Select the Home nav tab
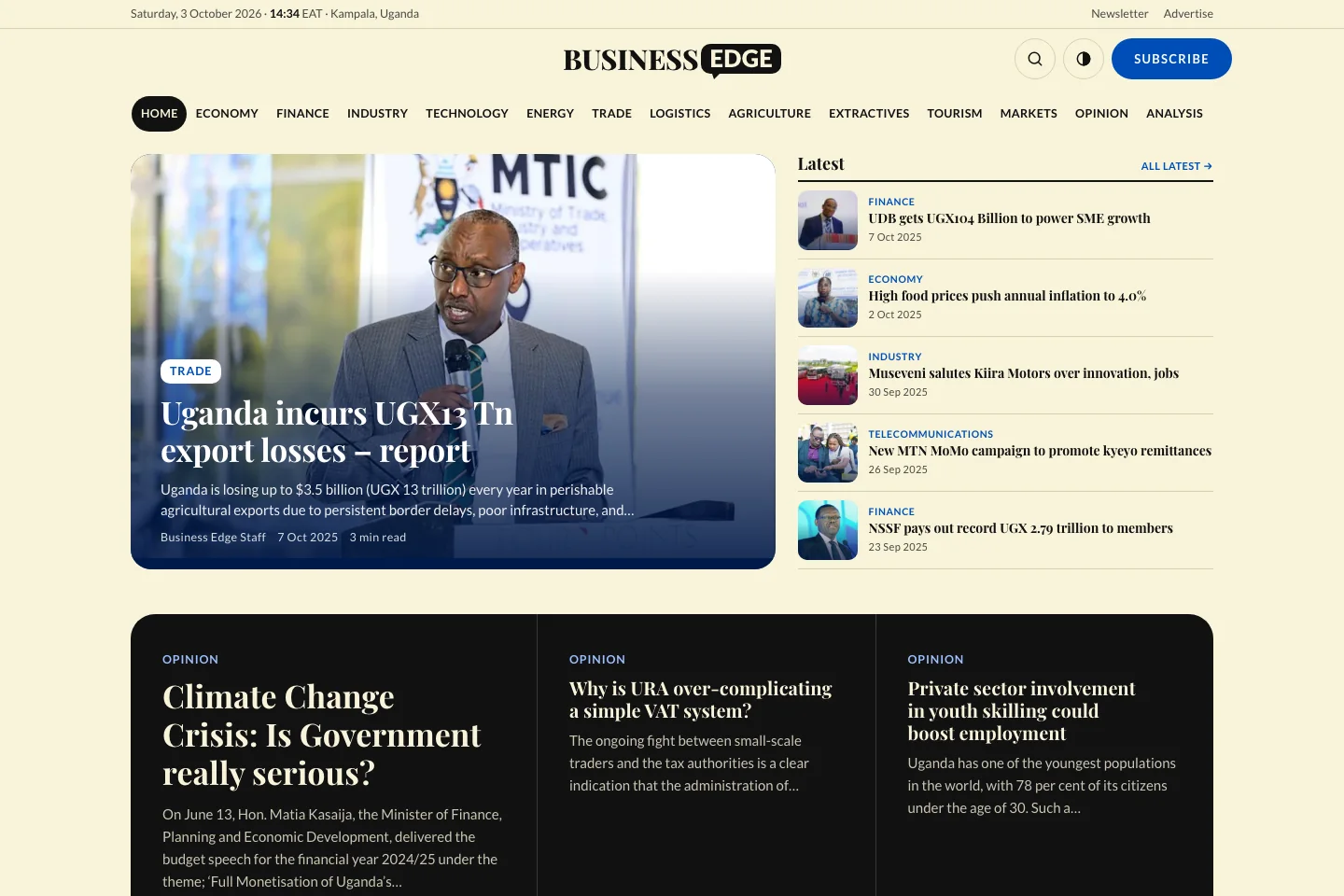 [x=159, y=114]
